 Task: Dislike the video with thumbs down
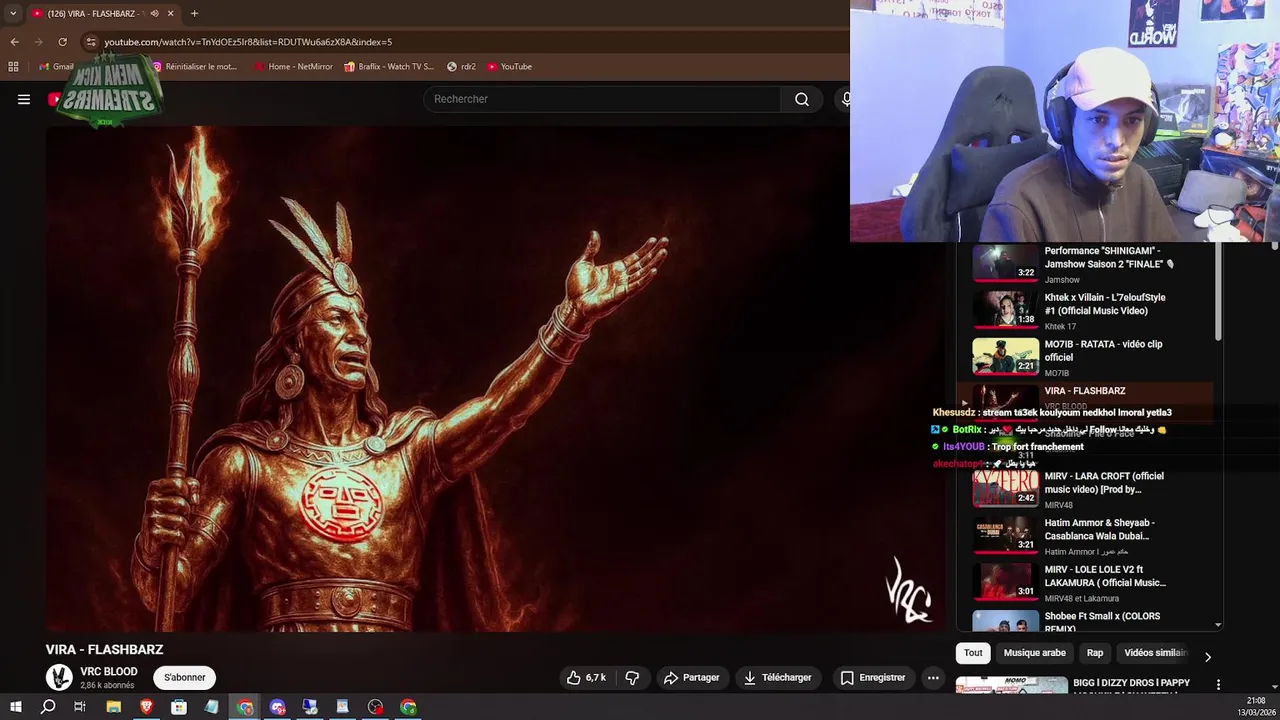pos(632,677)
